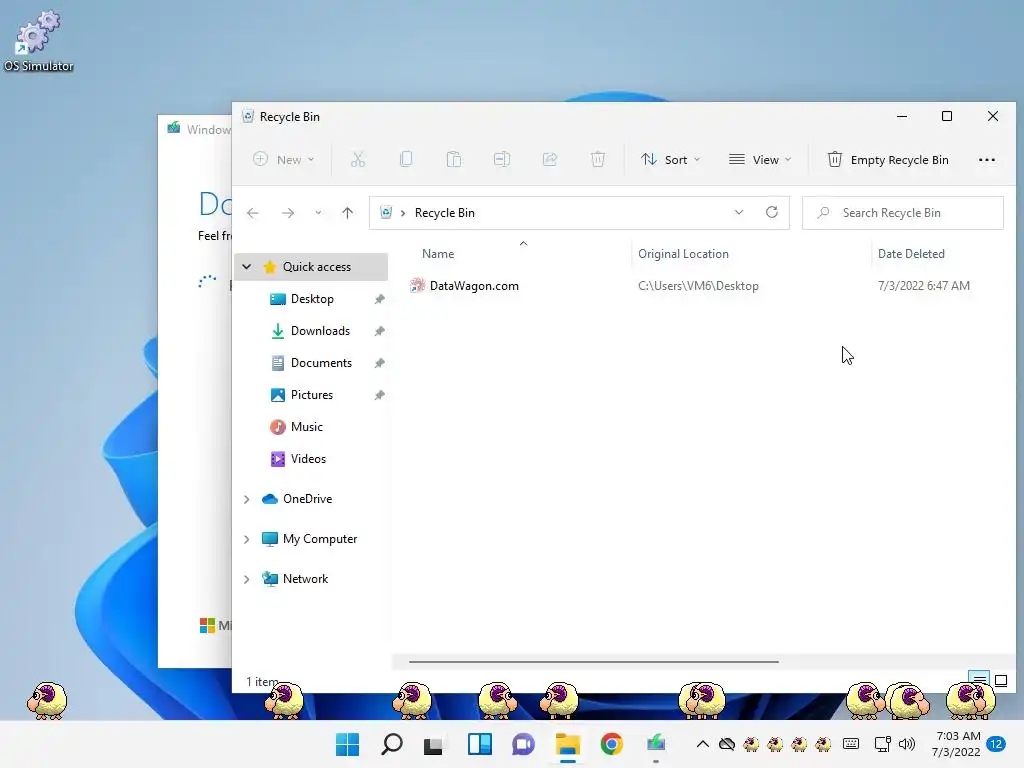Viewport: 1024px width, 768px height.
Task: Open the touch keyboard tray icon
Action: [851, 744]
